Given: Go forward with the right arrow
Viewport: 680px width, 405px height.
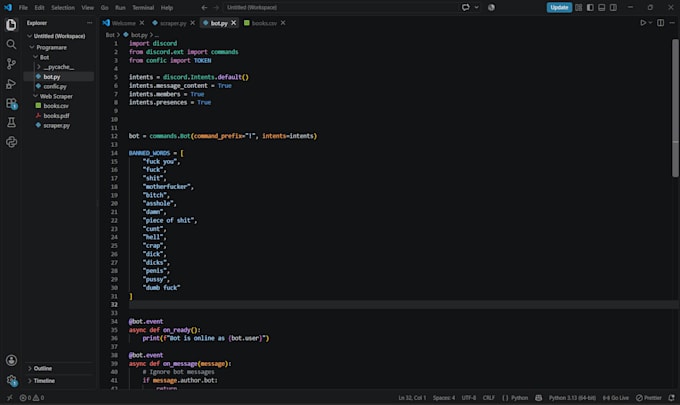Looking at the screenshot, I should click(x=216, y=7).
